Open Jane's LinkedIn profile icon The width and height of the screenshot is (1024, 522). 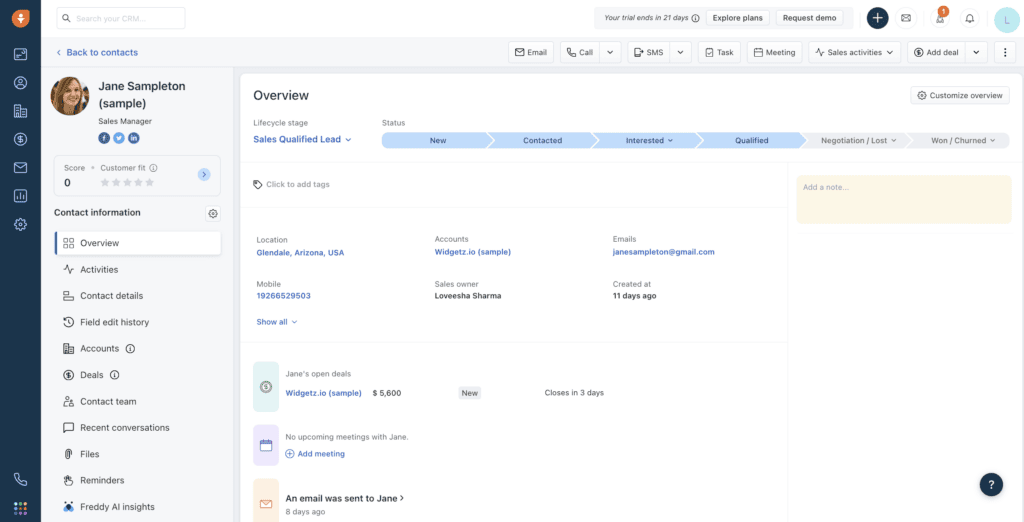point(134,138)
